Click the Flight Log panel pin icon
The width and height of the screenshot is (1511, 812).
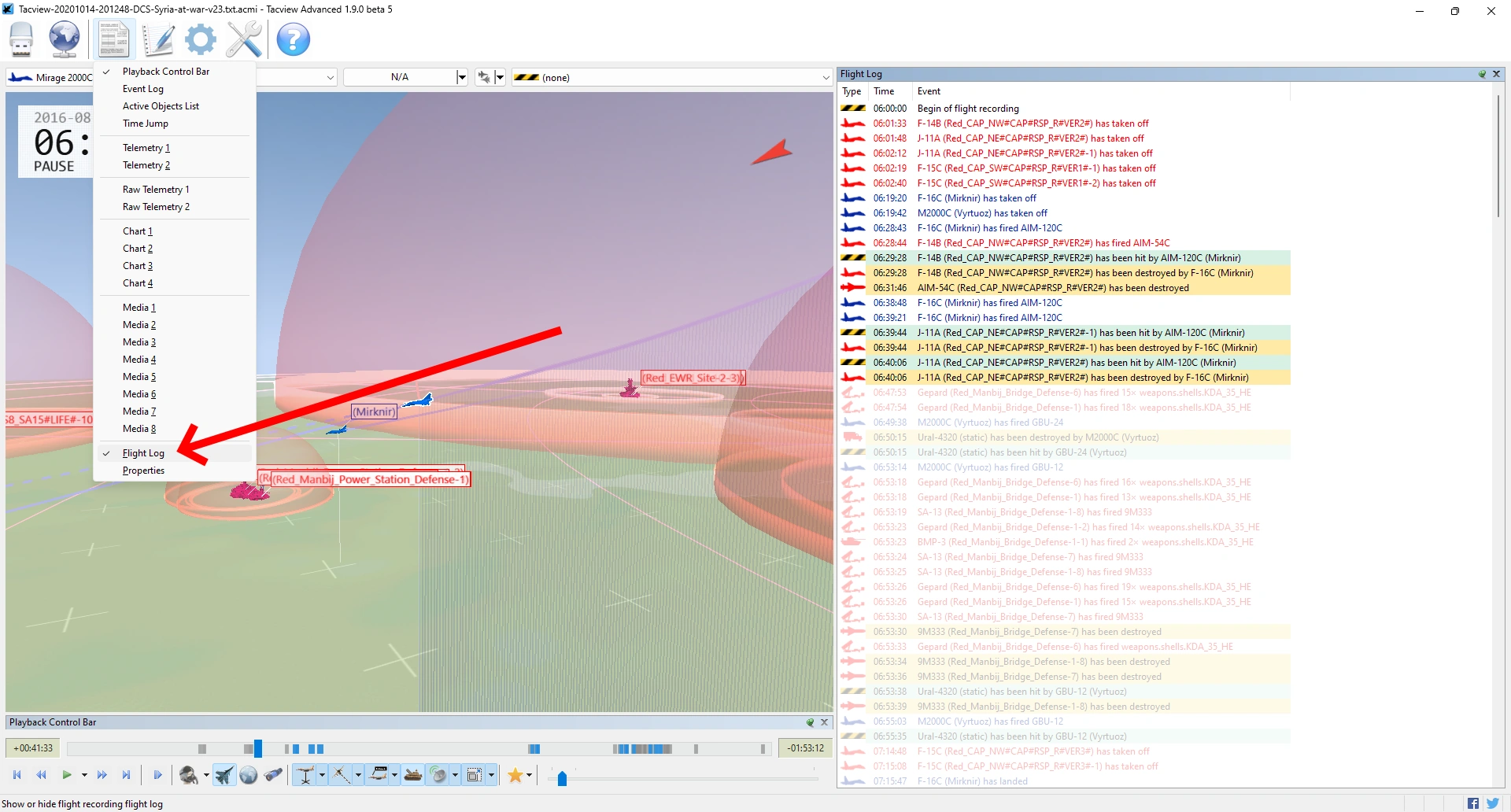pyautogui.click(x=1482, y=74)
